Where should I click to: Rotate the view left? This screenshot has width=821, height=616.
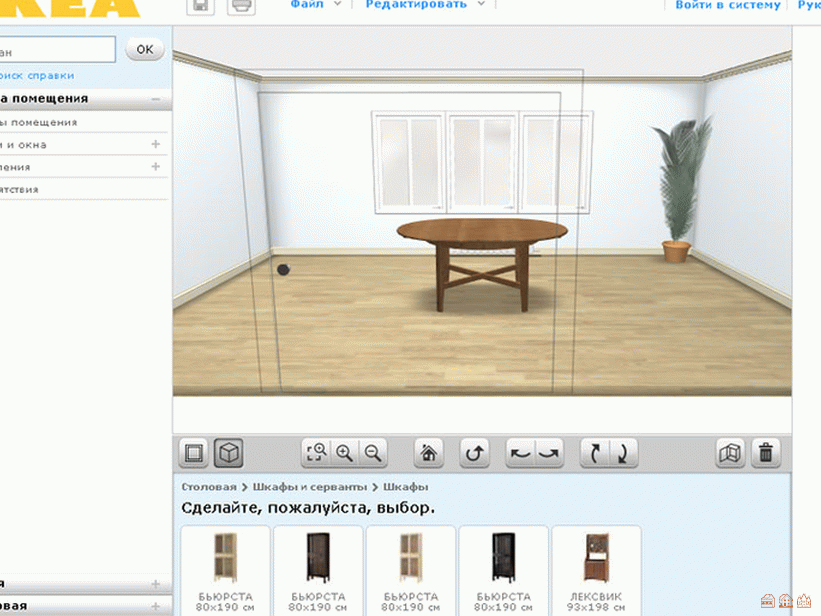521,453
